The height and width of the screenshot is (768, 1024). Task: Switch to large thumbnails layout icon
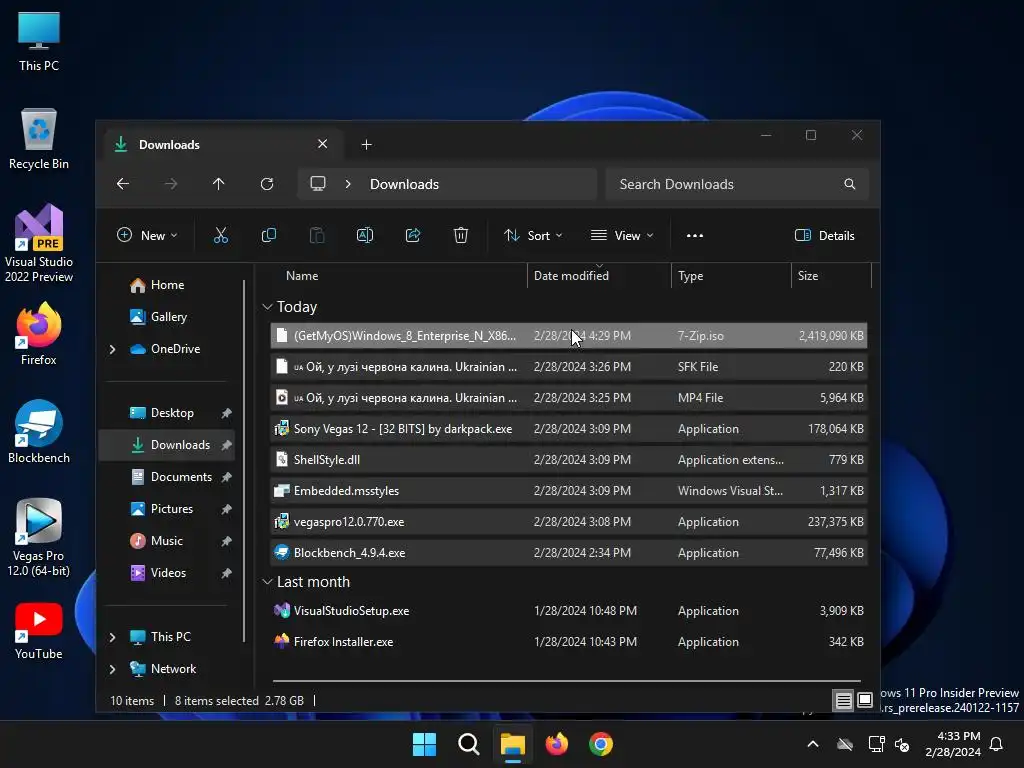(865, 701)
